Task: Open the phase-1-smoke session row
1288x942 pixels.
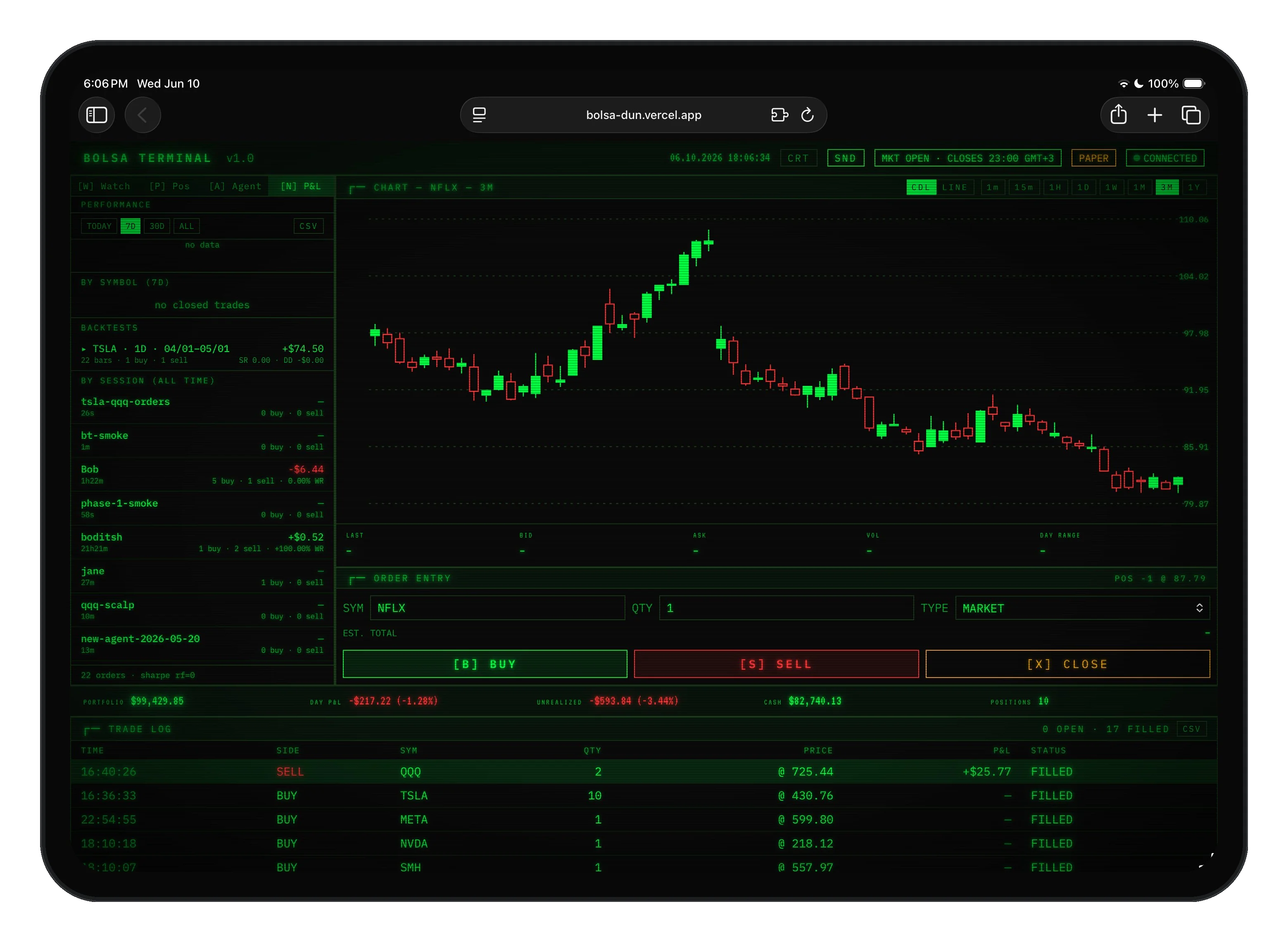Action: pyautogui.click(x=202, y=508)
